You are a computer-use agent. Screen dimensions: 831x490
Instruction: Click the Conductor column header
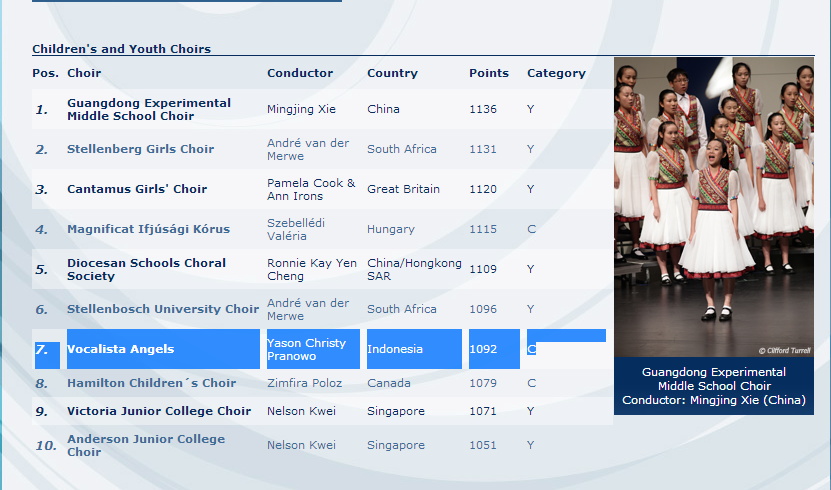[300, 73]
